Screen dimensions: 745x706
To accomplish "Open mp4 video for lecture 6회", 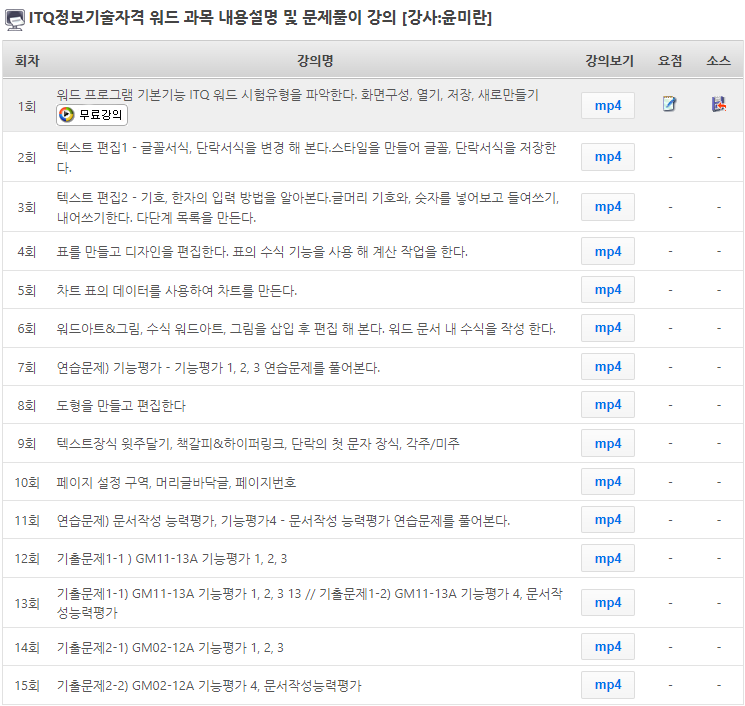I will click(x=608, y=328).
